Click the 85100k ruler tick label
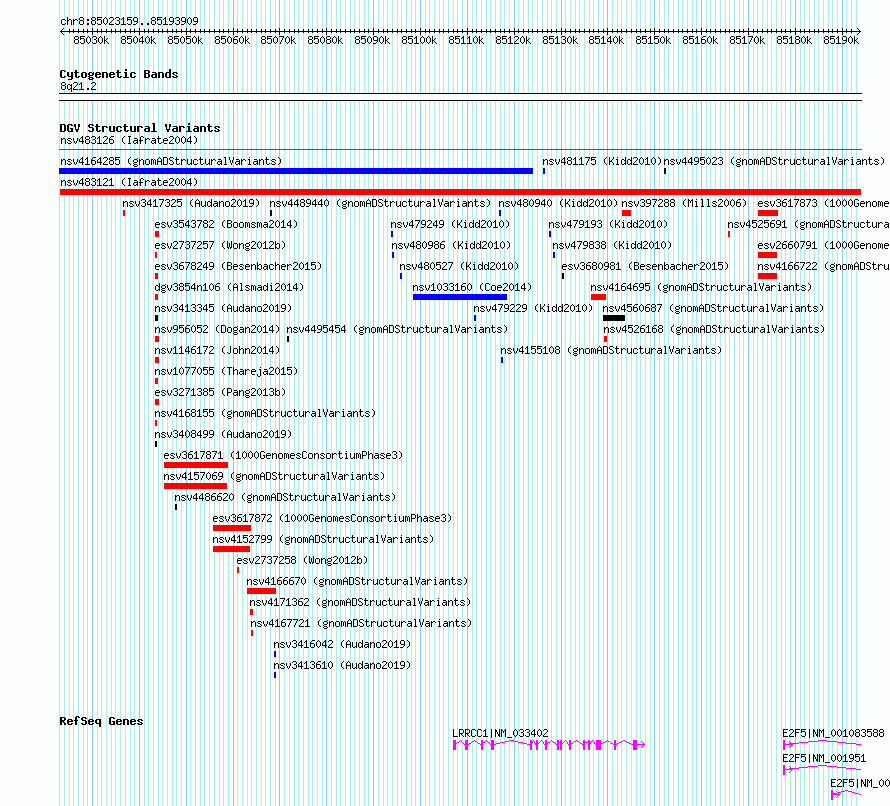 tap(419, 40)
